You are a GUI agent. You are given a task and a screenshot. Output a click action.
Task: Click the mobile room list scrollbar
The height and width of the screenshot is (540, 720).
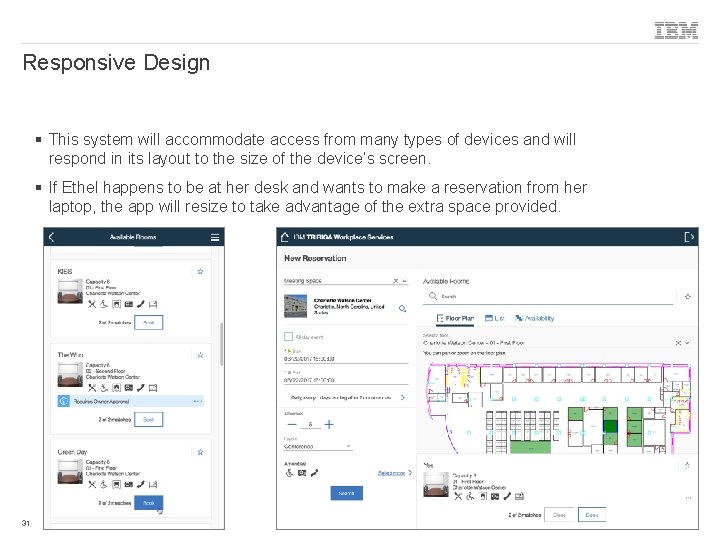221,343
